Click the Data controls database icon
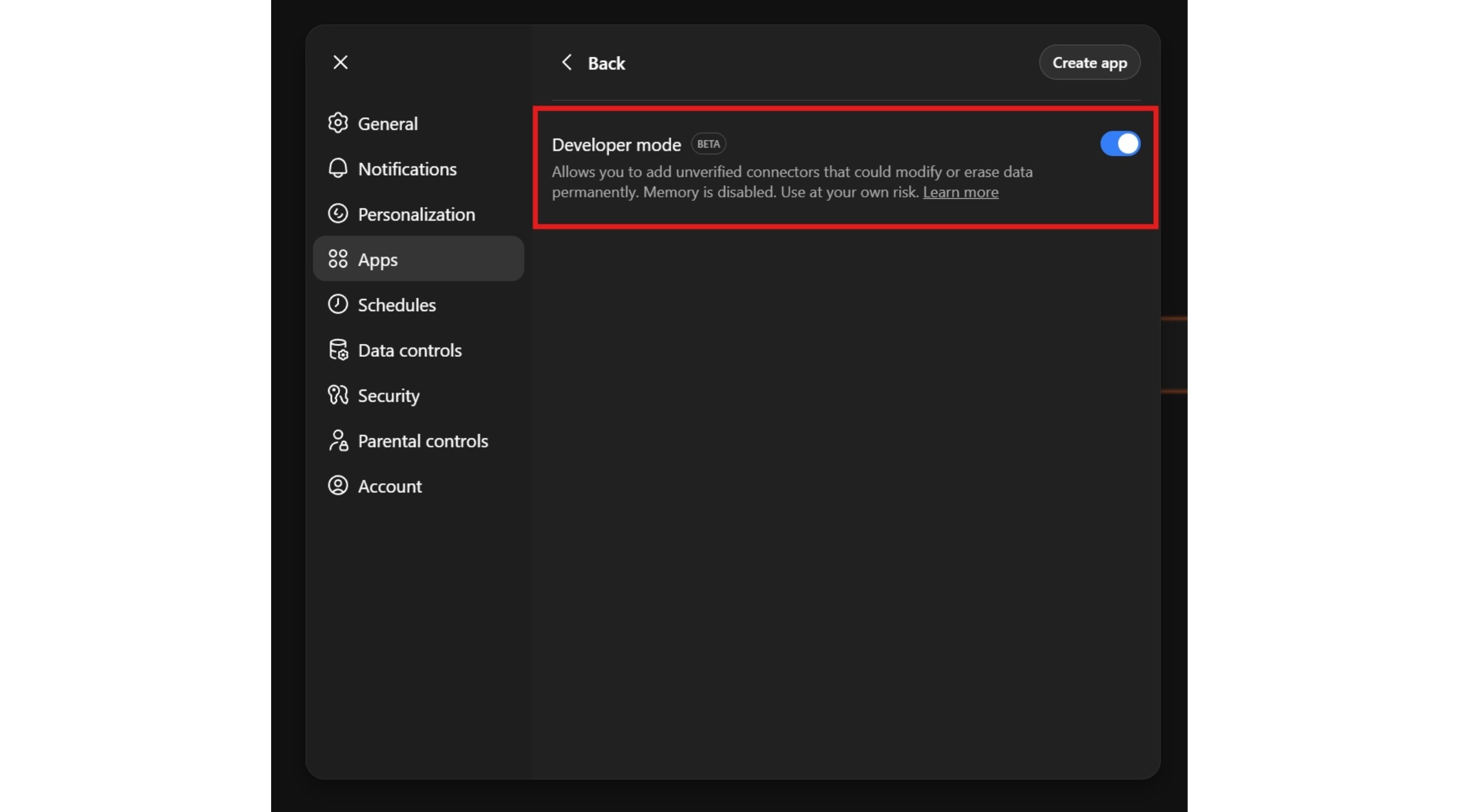The width and height of the screenshot is (1459, 812). coord(338,349)
